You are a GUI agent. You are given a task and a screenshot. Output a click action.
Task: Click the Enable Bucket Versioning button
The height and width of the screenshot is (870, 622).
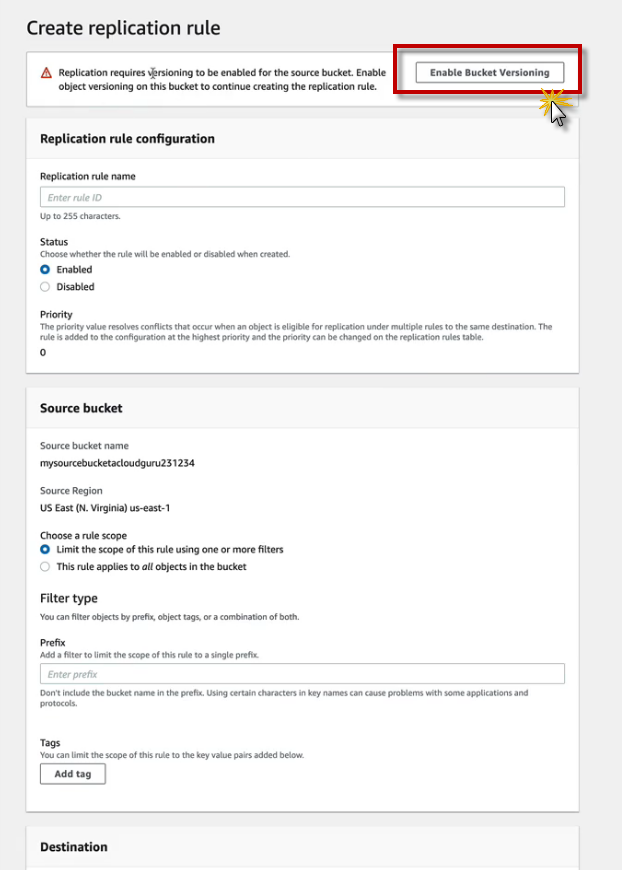[489, 73]
